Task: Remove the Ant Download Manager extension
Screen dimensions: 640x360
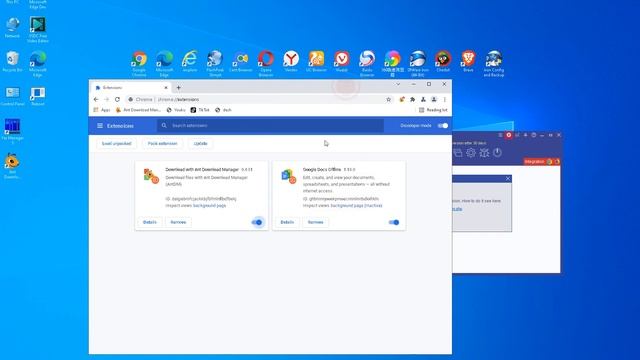Action: tap(178, 222)
